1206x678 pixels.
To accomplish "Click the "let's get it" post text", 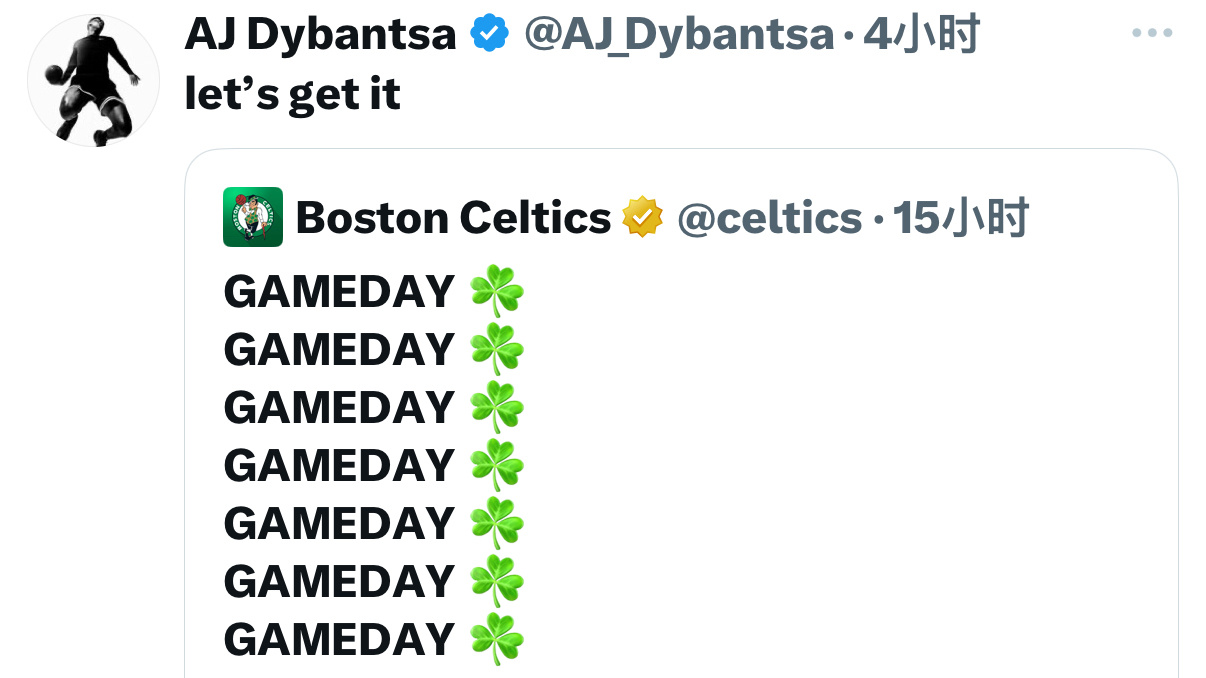I will (x=293, y=94).
